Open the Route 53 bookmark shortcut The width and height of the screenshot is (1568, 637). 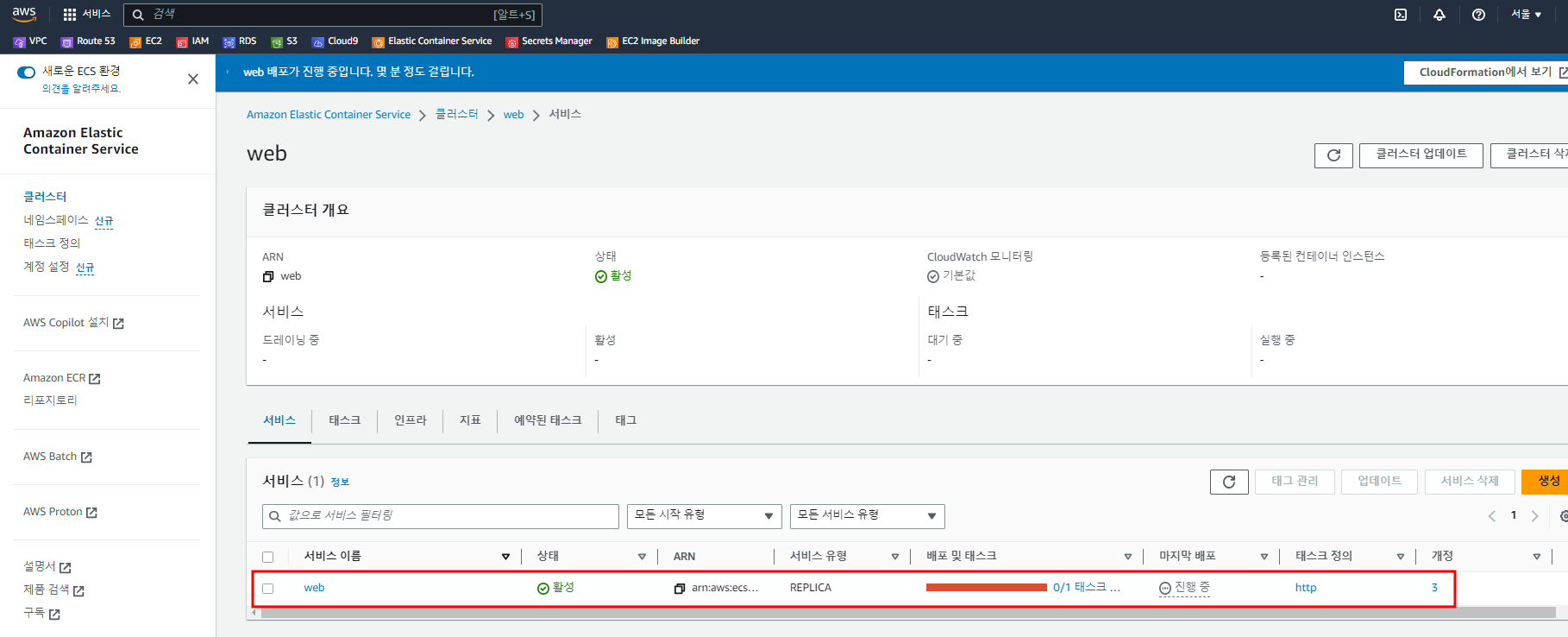click(88, 41)
